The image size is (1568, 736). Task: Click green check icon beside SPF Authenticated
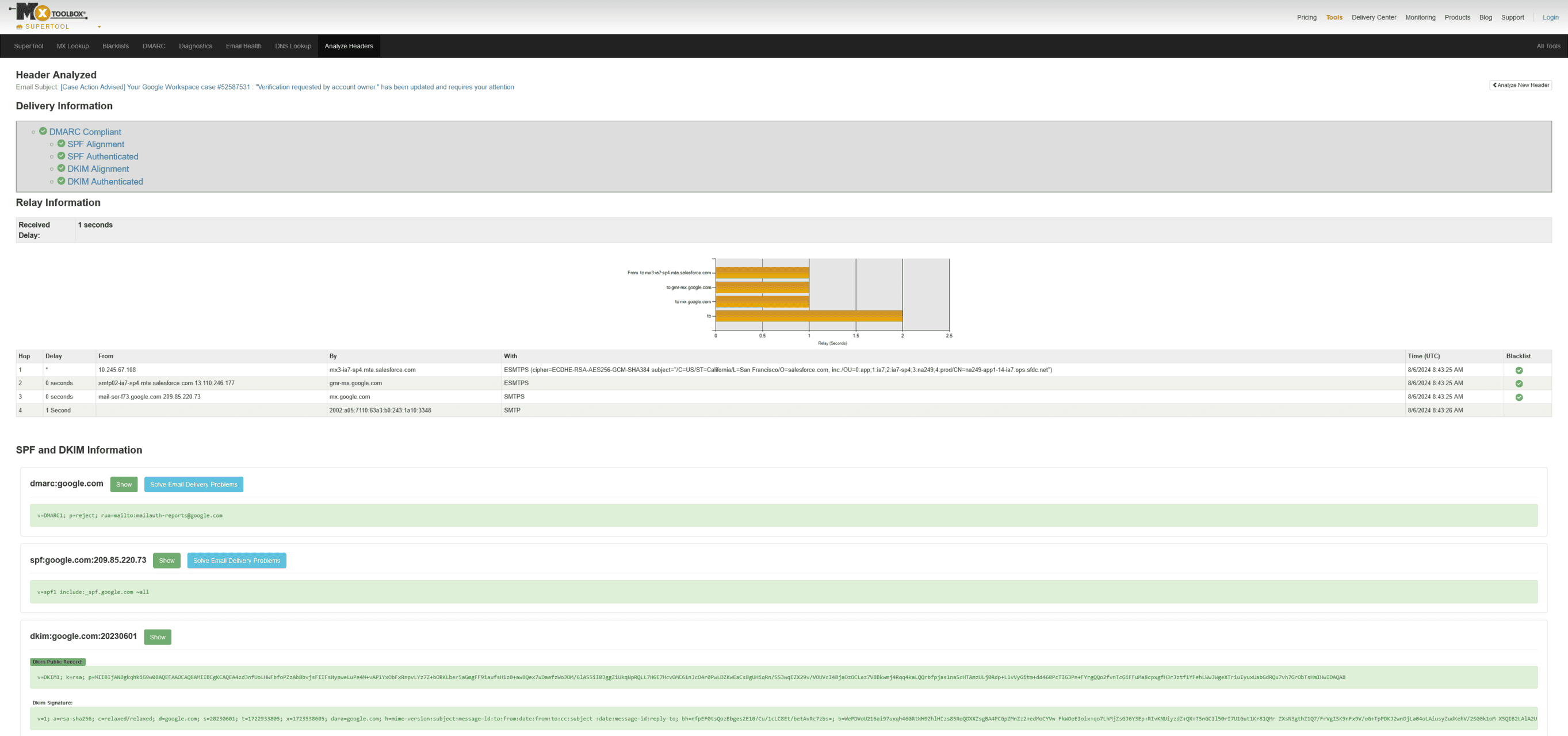62,156
